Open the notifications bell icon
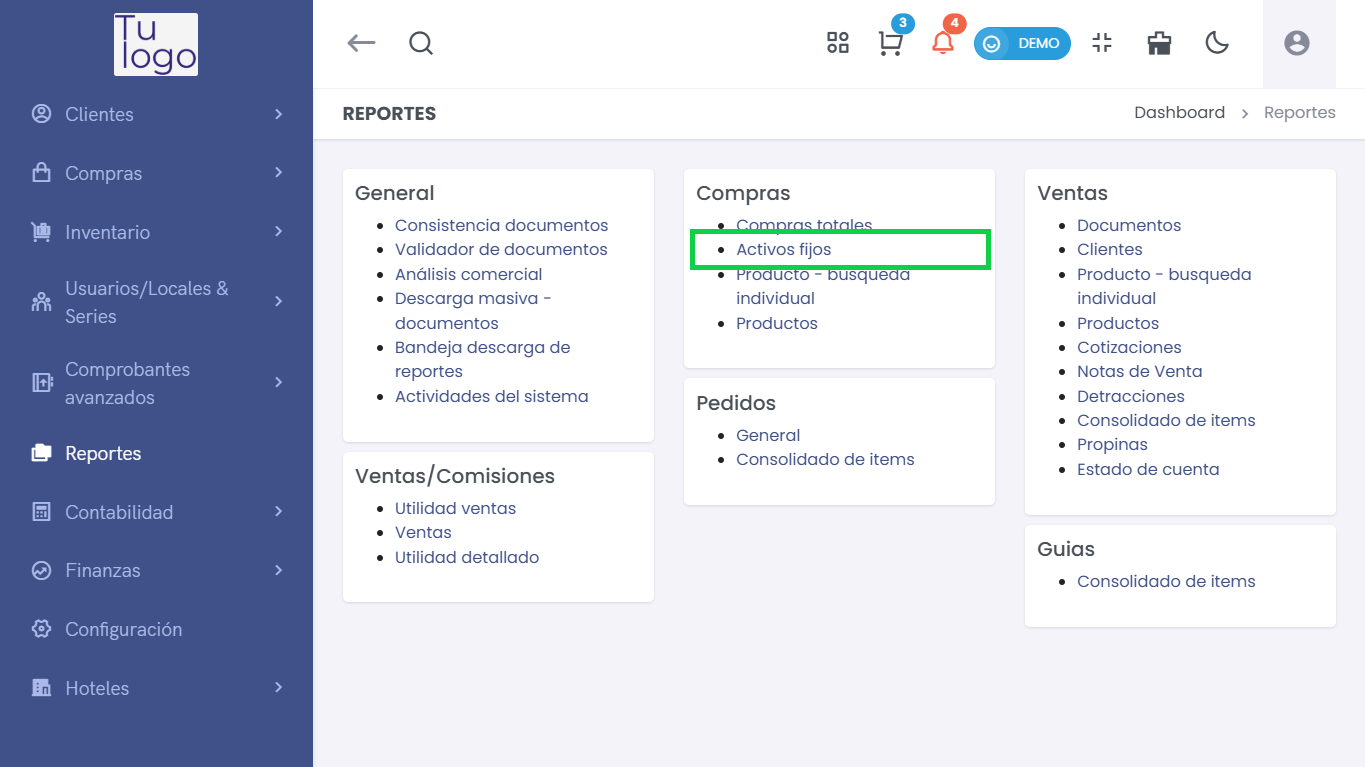 [x=942, y=43]
